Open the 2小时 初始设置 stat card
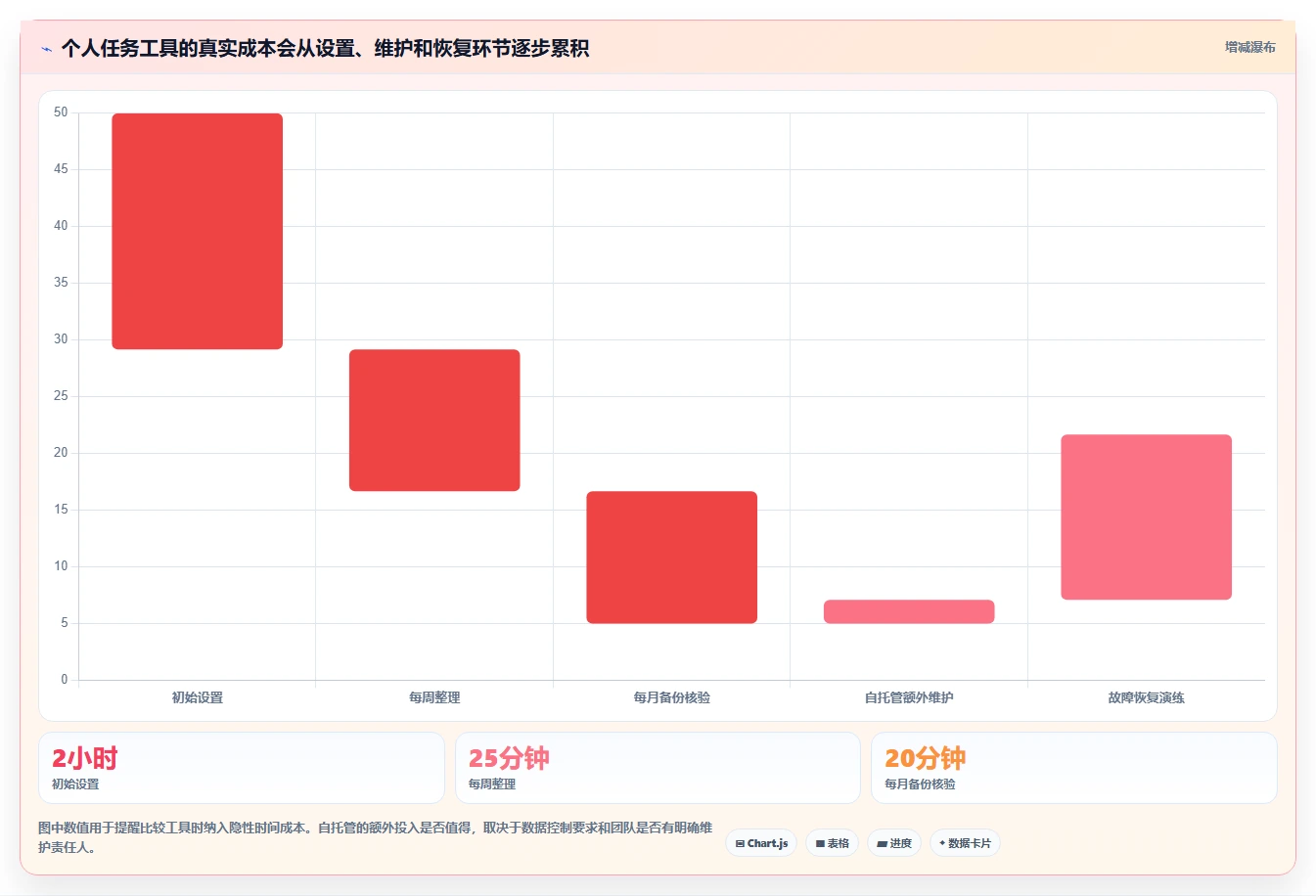The image size is (1316, 896). (242, 768)
